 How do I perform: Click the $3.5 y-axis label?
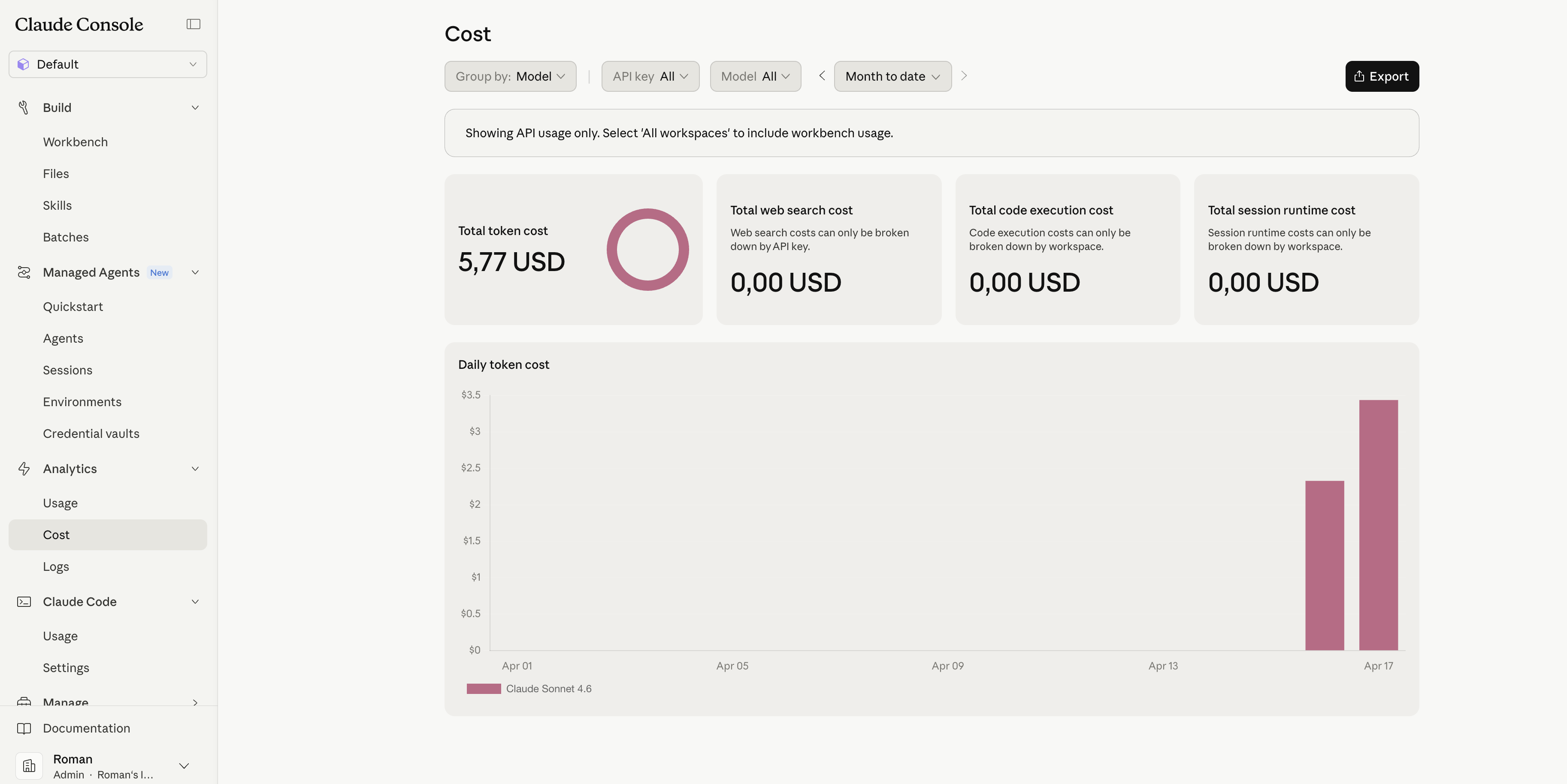point(471,395)
